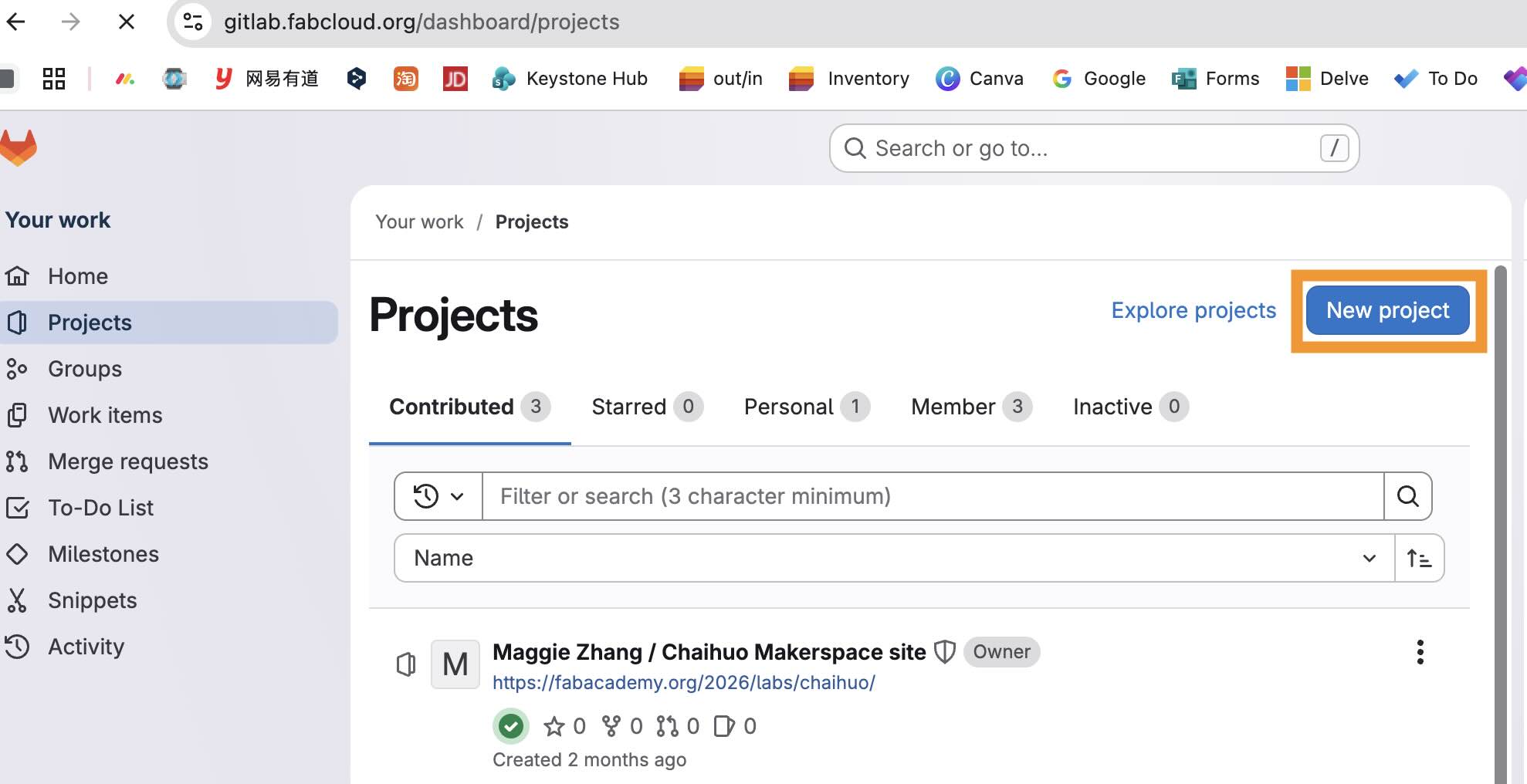Switch to the Inactive tab
The height and width of the screenshot is (784, 1527).
pyautogui.click(x=1130, y=407)
